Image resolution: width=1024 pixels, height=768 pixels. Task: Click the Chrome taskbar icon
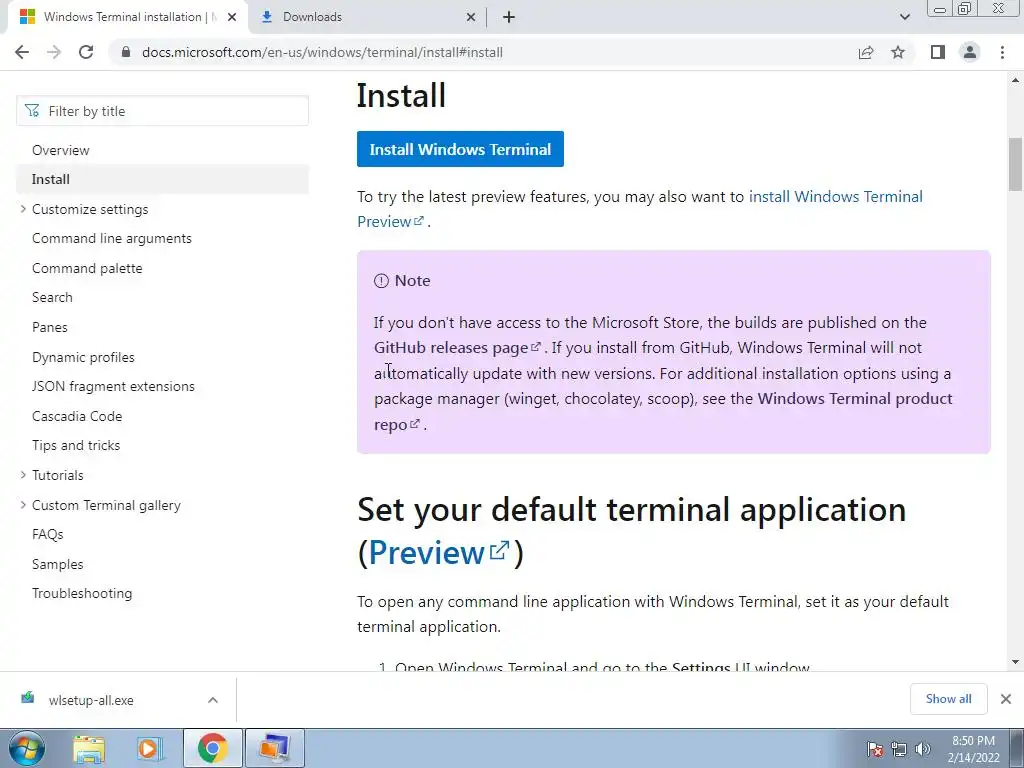click(x=212, y=748)
